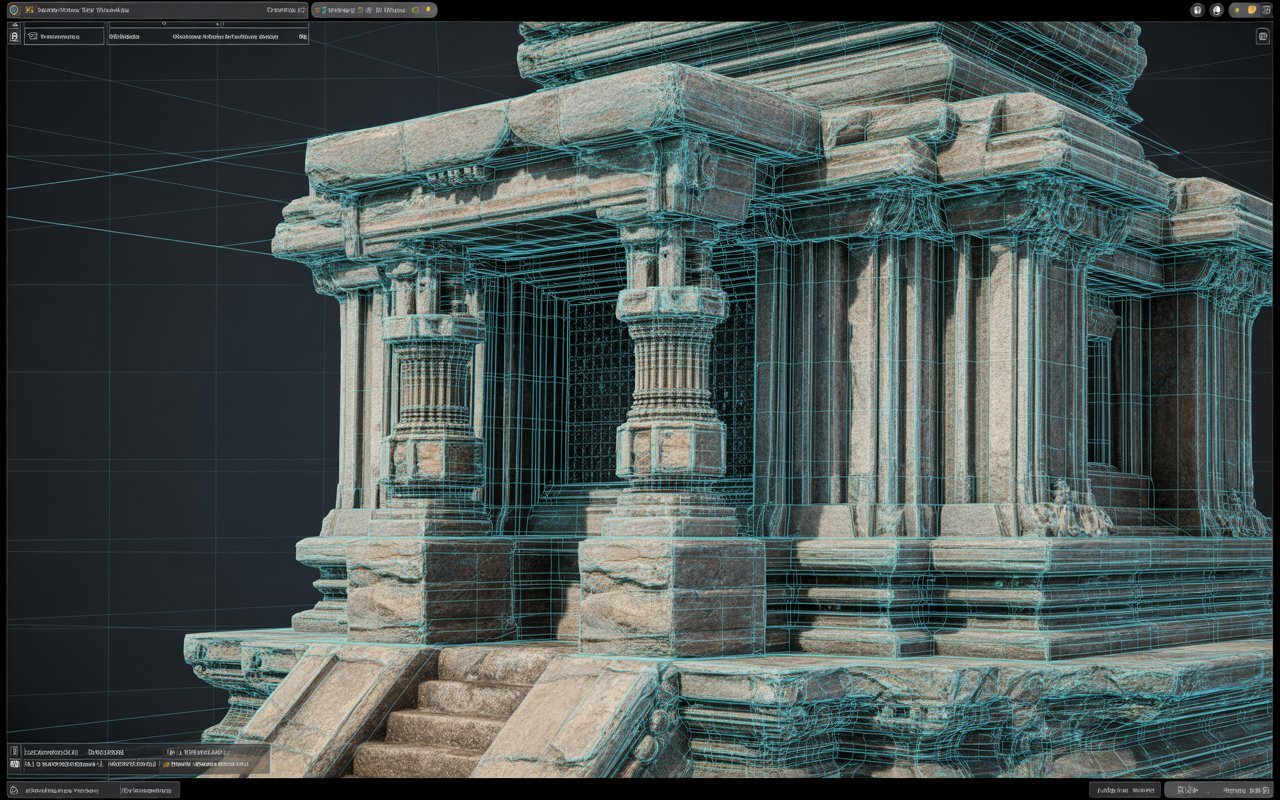This screenshot has height=800, width=1280.
Task: Click the yellow color swatch at top right
Action: coord(1252,10)
